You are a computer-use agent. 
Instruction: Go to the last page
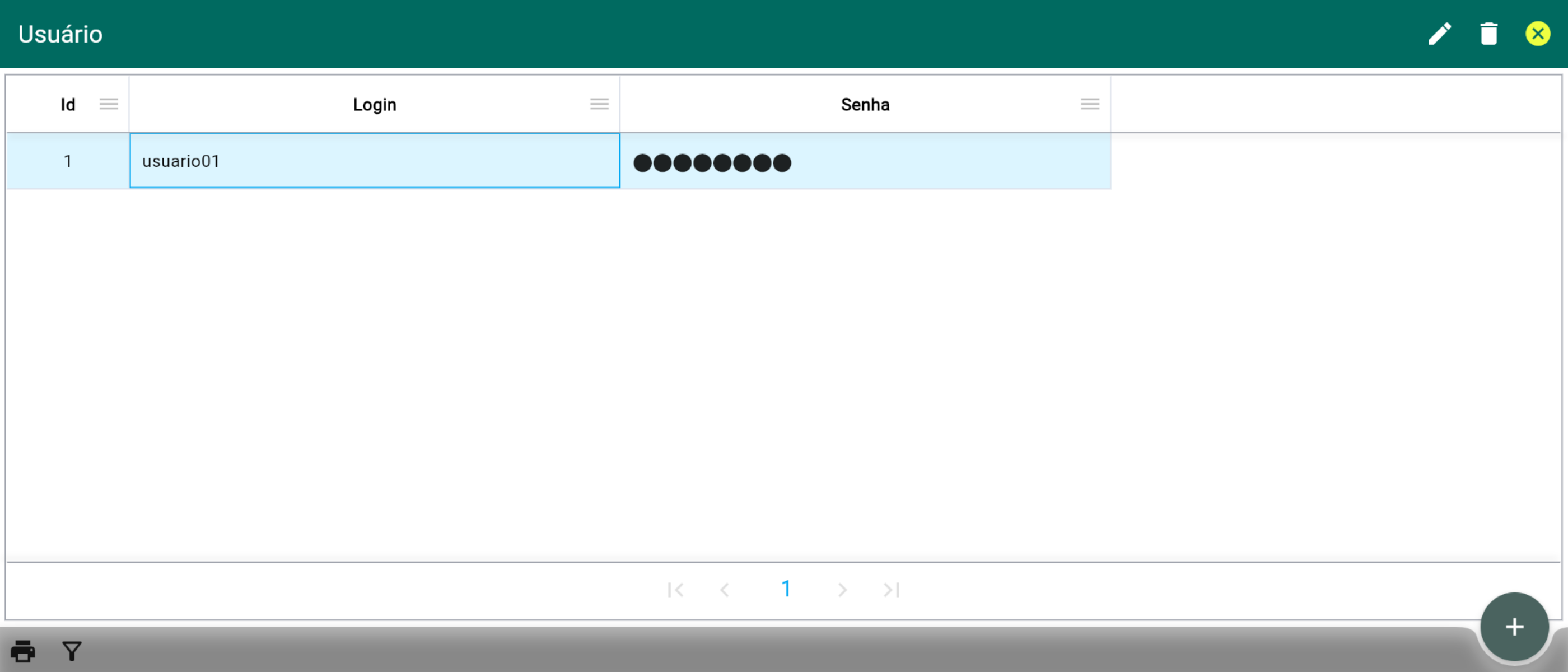click(891, 589)
